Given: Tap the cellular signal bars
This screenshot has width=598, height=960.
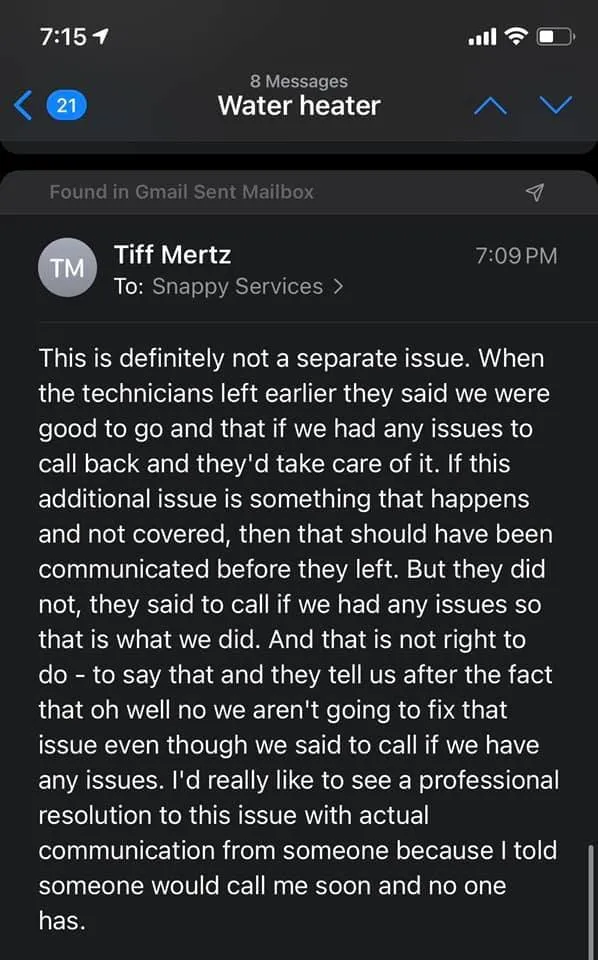Looking at the screenshot, I should [481, 36].
